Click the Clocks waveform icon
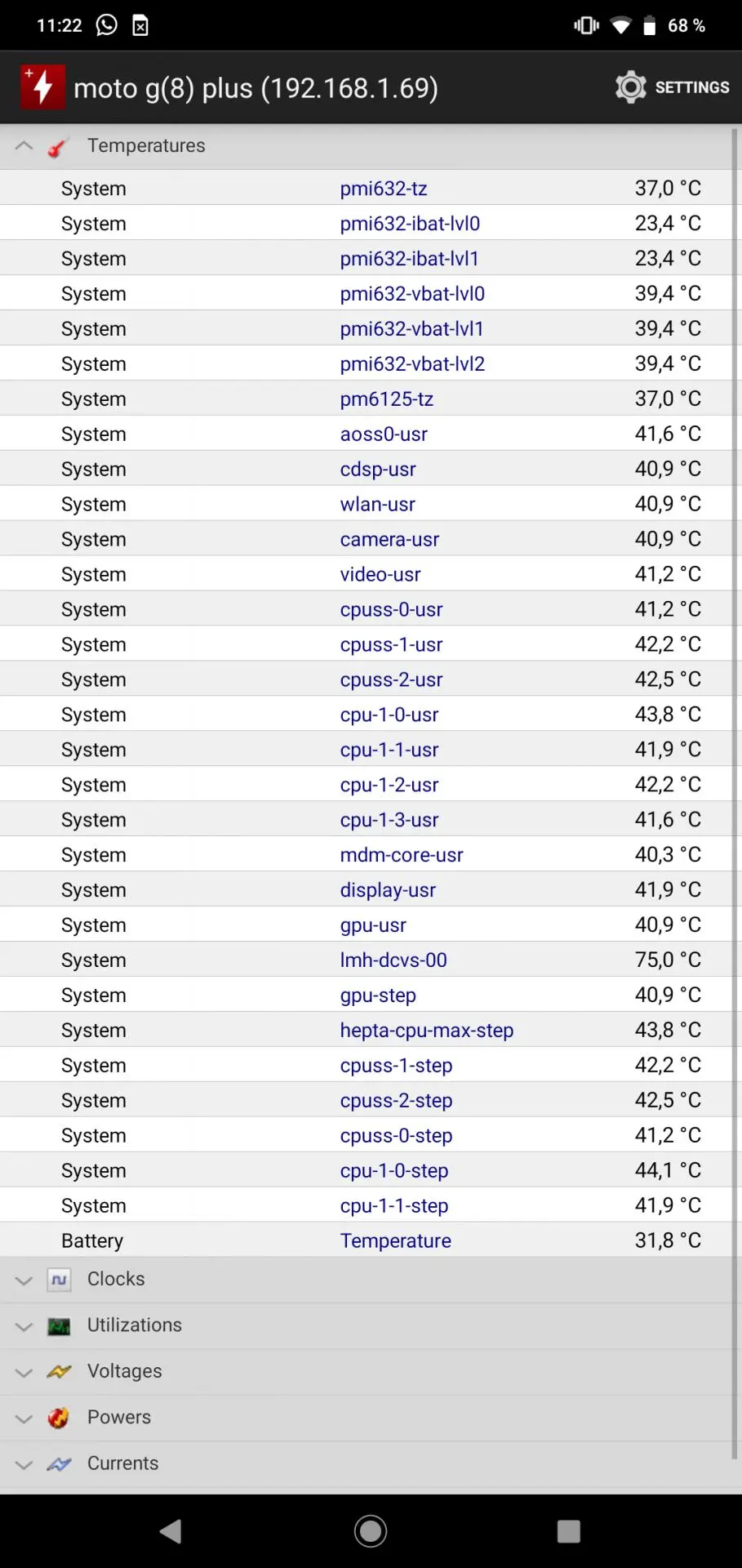This screenshot has height=1568, width=742. tap(59, 1280)
